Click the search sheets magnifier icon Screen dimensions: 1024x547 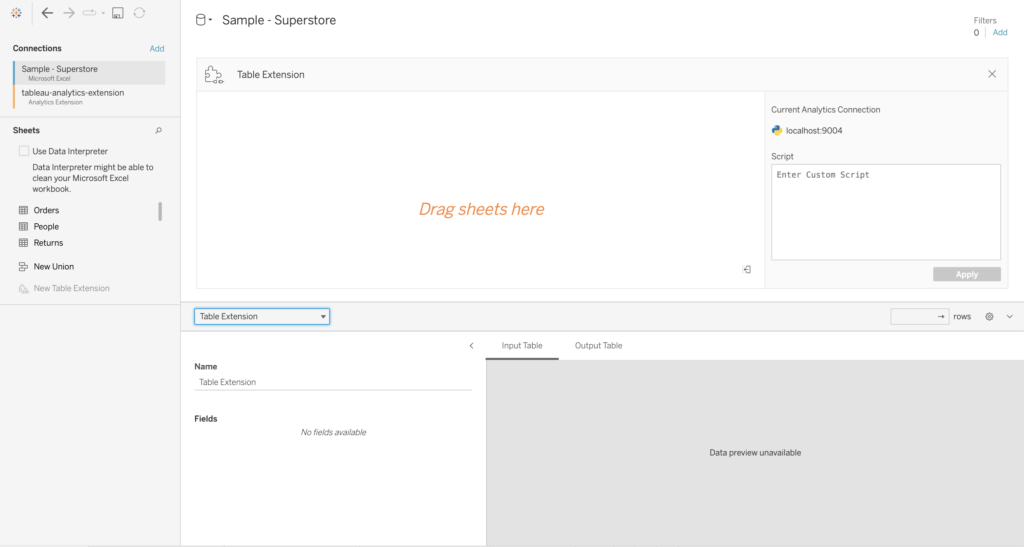pos(158,131)
